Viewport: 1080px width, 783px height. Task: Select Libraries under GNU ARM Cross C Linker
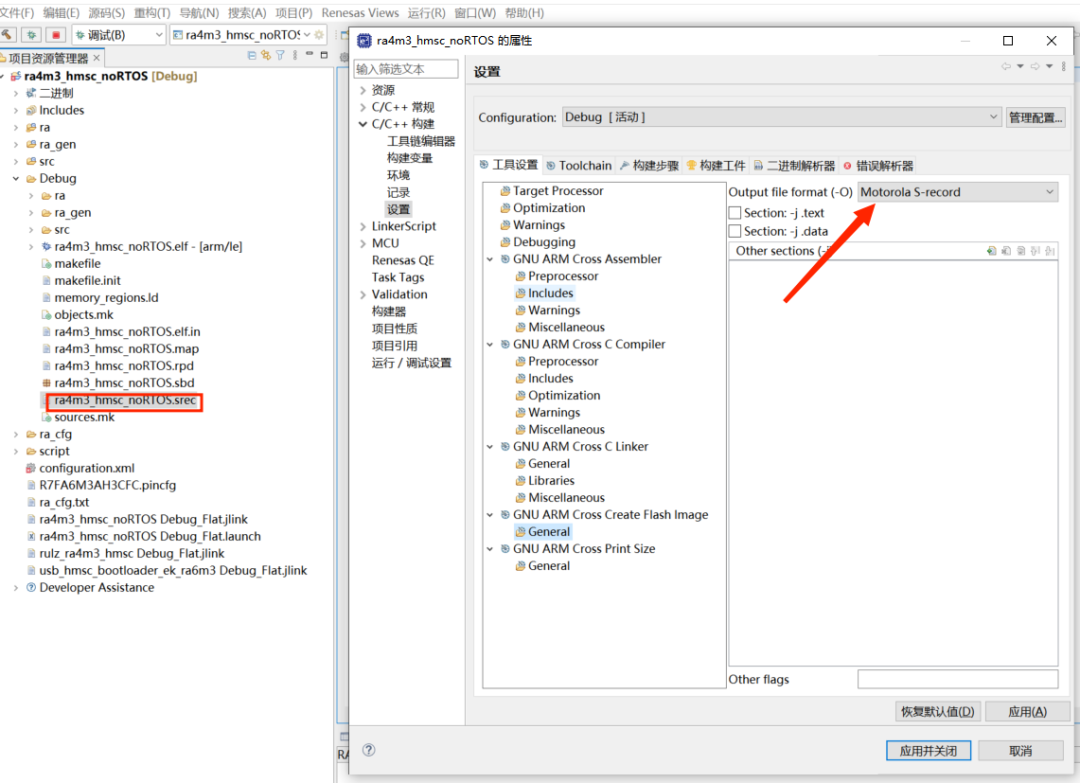551,481
